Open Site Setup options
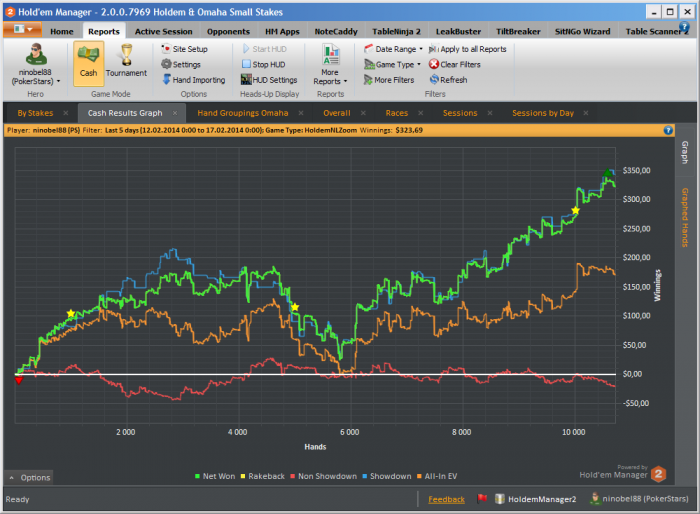 [185, 49]
